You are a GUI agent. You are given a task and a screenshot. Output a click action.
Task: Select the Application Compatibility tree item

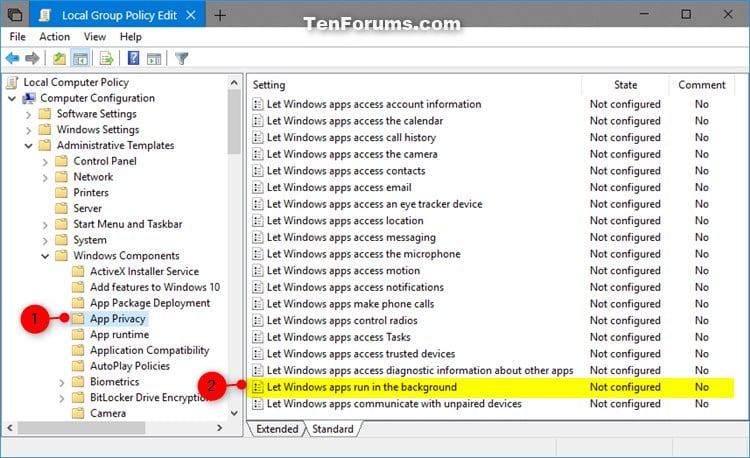click(150, 350)
